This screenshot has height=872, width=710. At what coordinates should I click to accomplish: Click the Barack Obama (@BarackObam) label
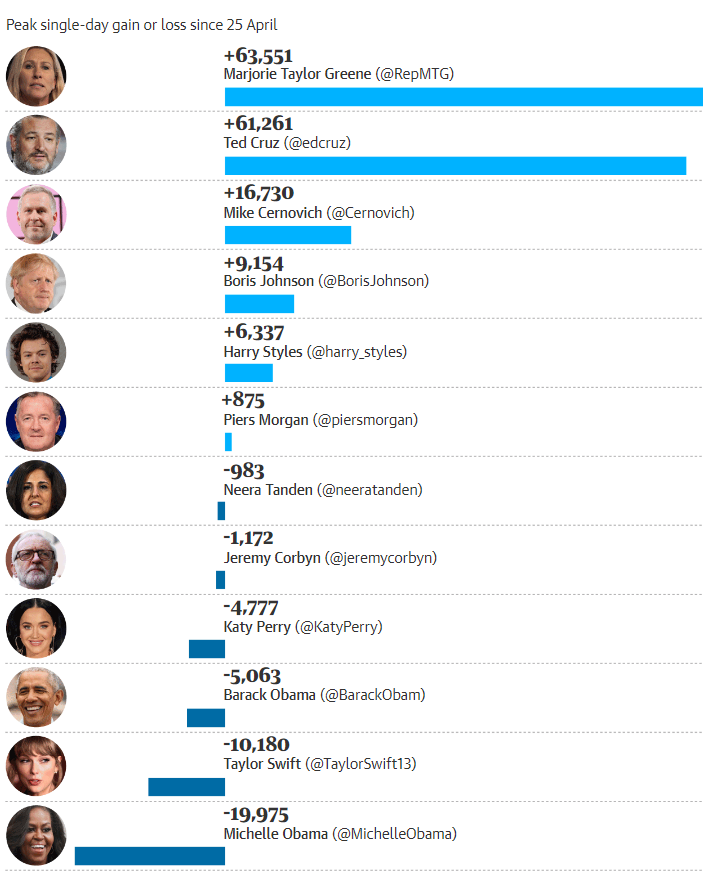(325, 695)
